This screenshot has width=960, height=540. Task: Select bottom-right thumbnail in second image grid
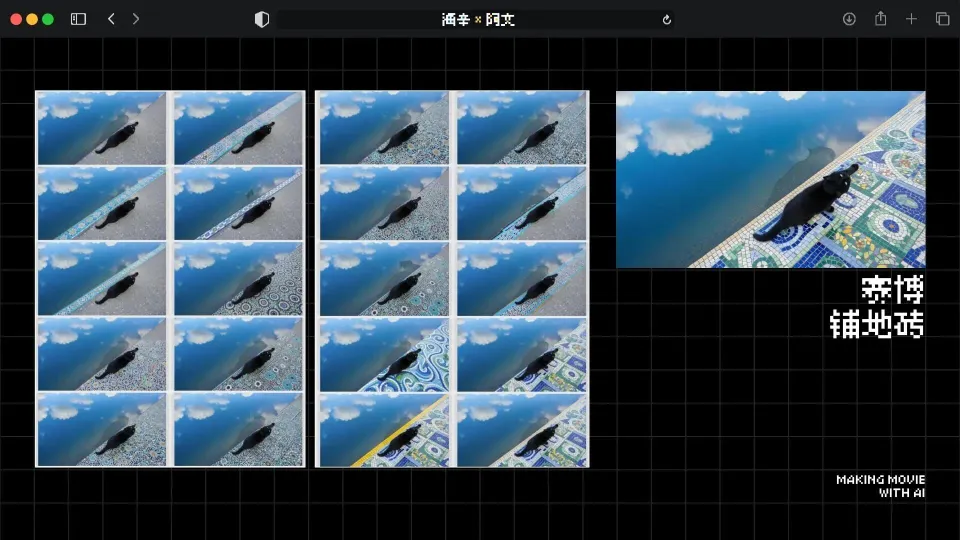521,430
